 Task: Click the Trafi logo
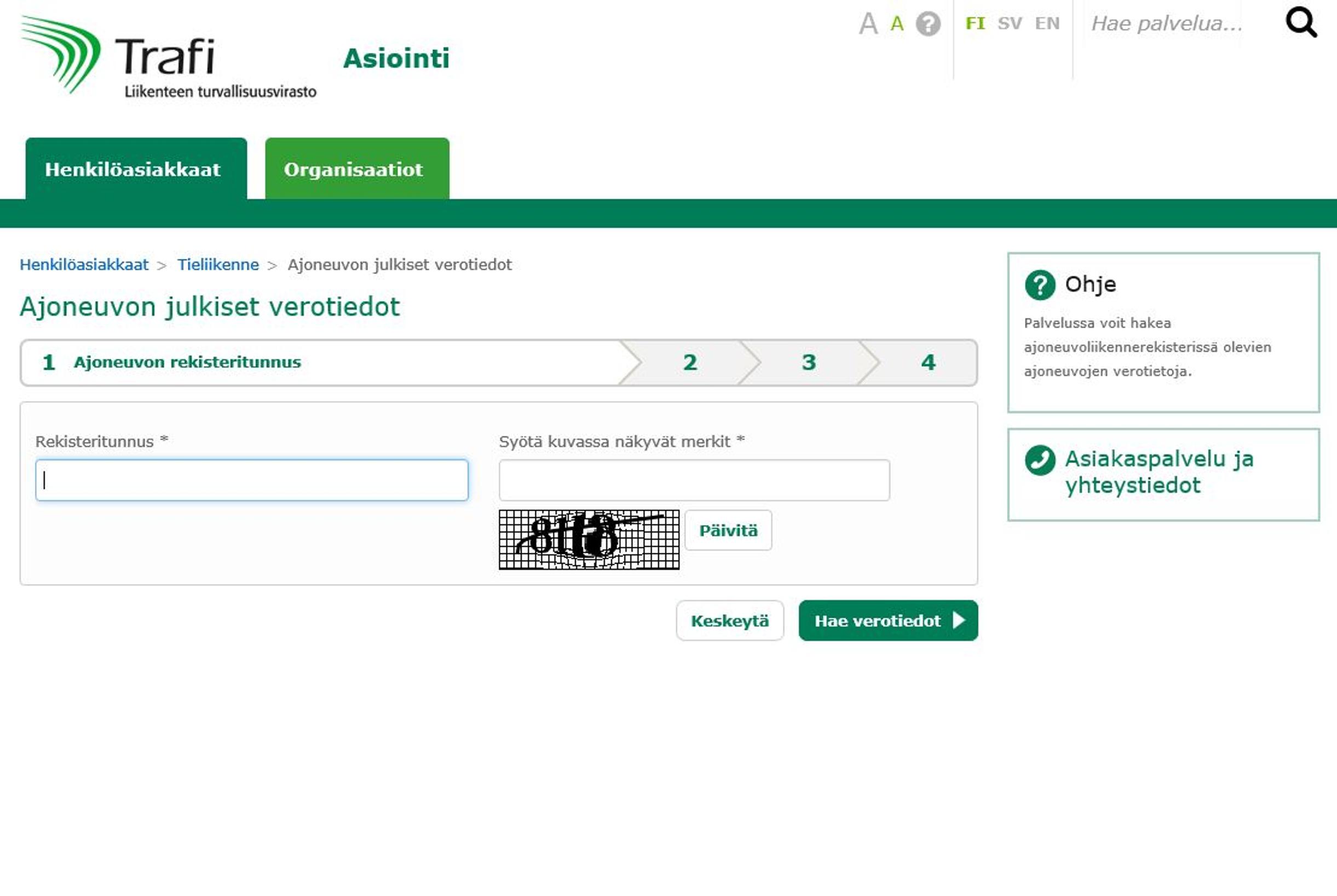point(169,57)
